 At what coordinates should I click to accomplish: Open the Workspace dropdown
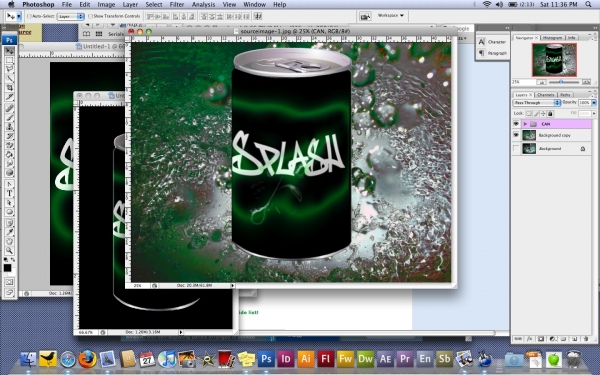(x=390, y=16)
